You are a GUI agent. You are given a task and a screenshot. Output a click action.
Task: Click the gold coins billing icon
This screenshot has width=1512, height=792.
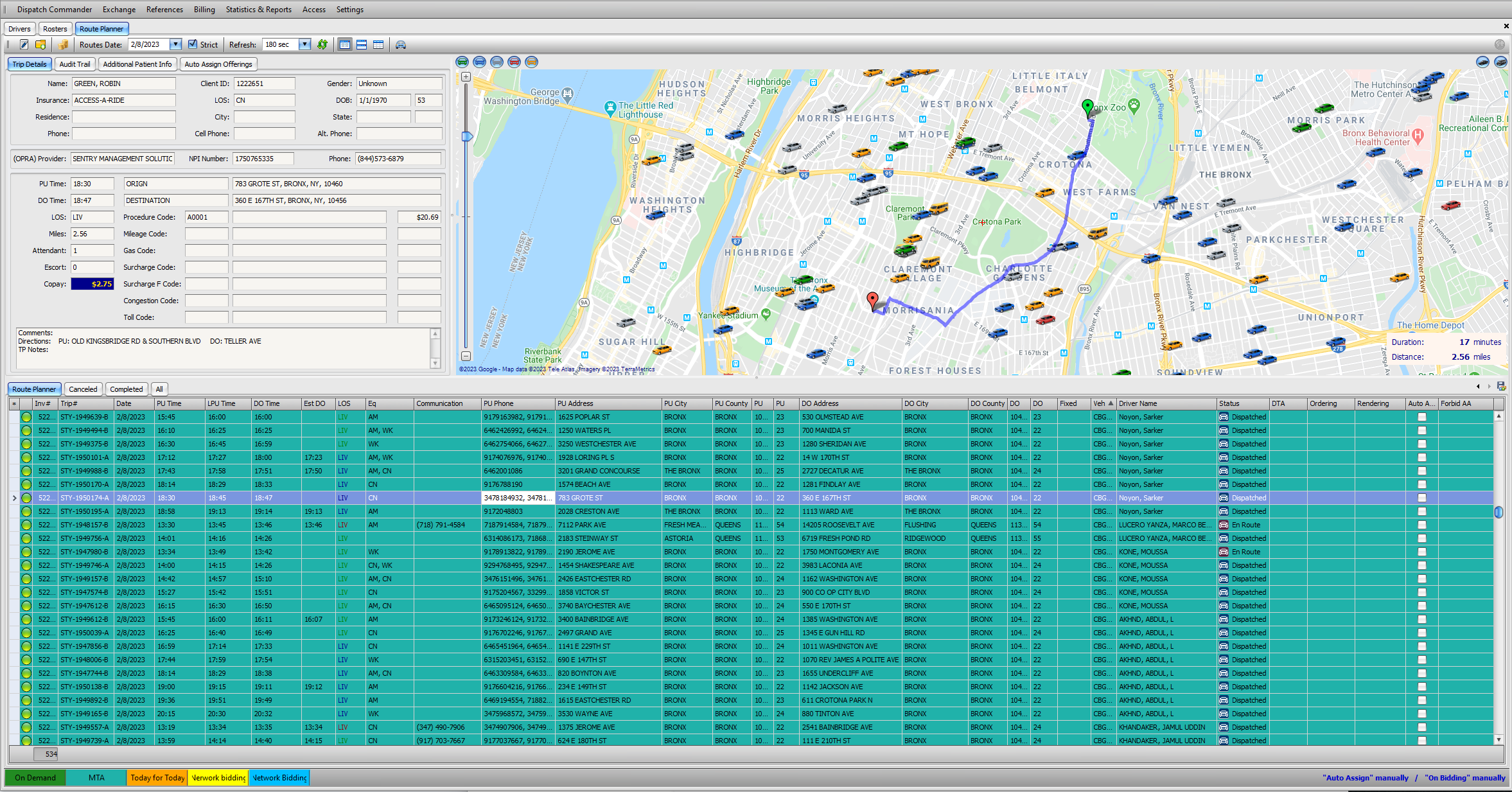tap(63, 44)
